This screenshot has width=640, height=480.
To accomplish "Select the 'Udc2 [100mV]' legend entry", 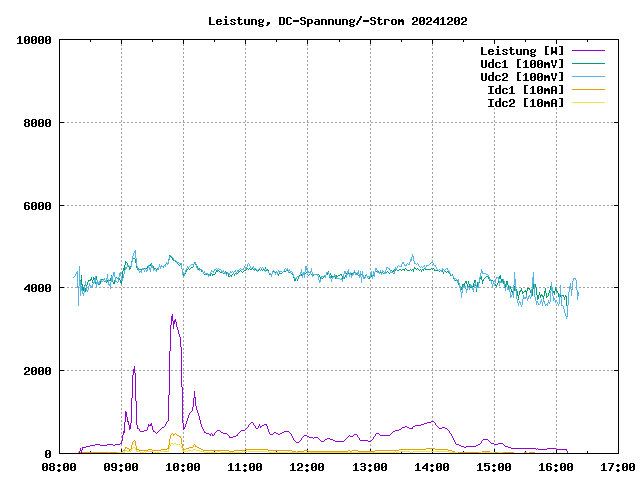I will coord(521,77).
